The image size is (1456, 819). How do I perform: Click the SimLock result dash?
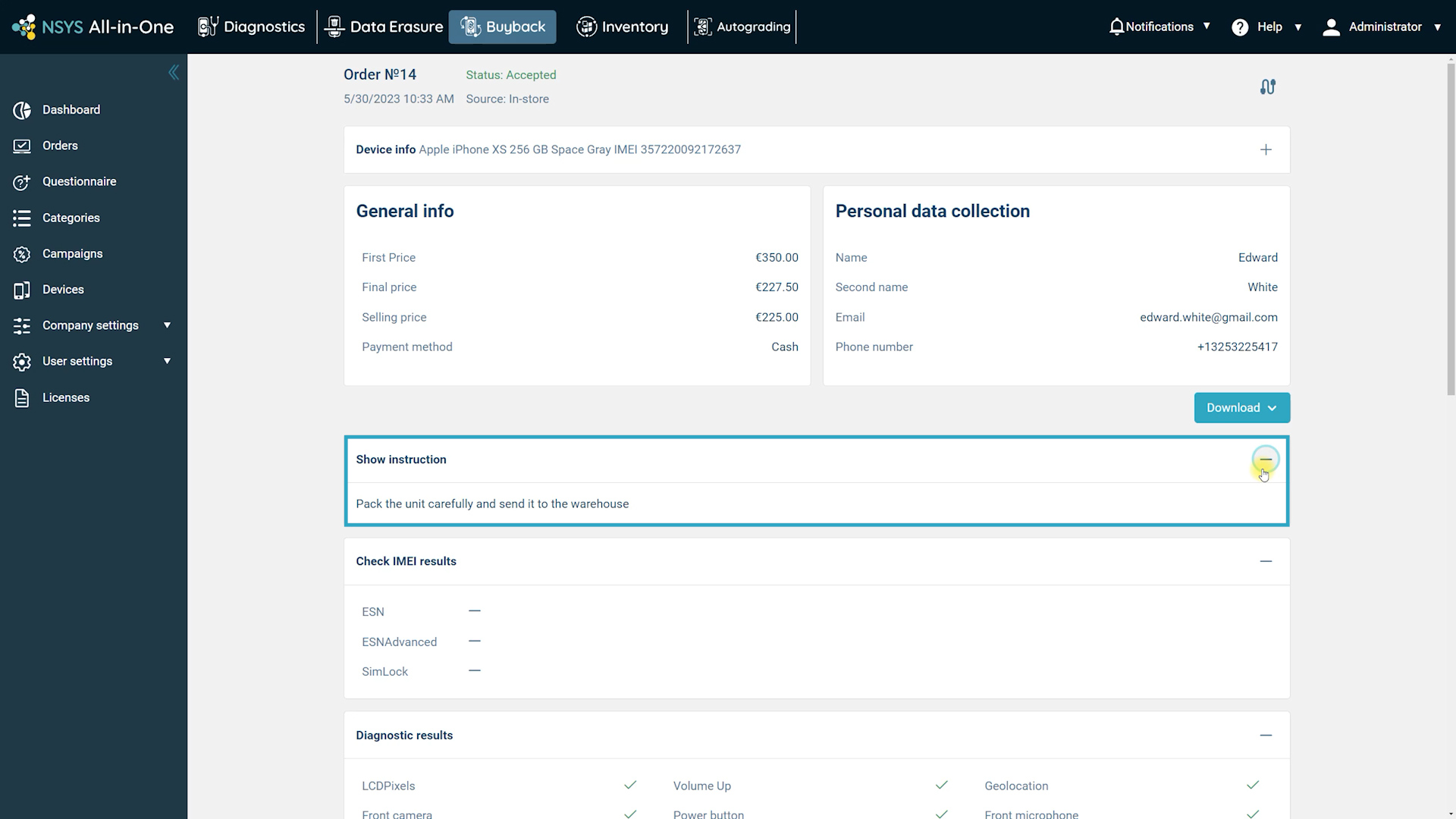coord(475,671)
